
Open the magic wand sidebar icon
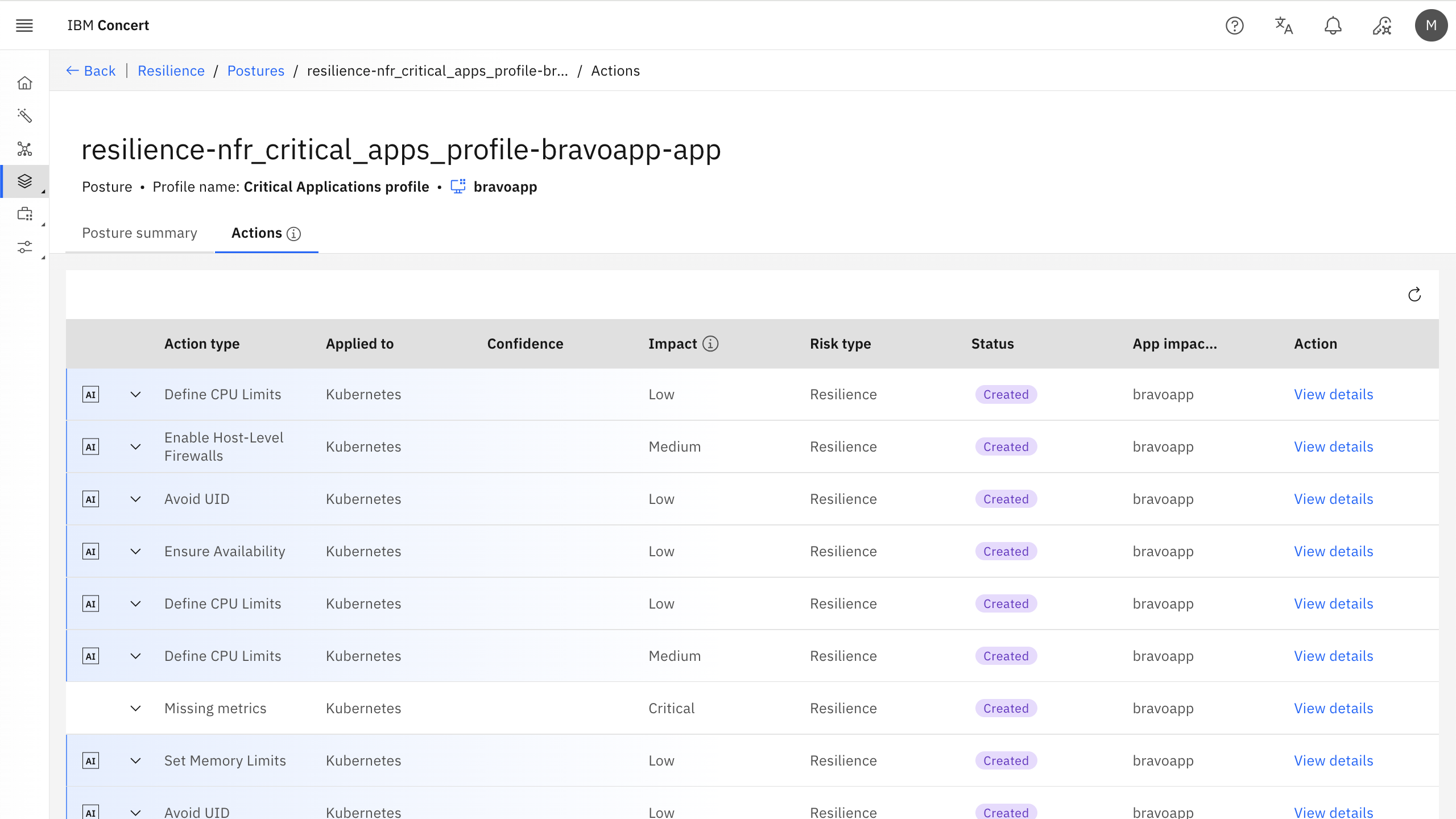(x=24, y=116)
